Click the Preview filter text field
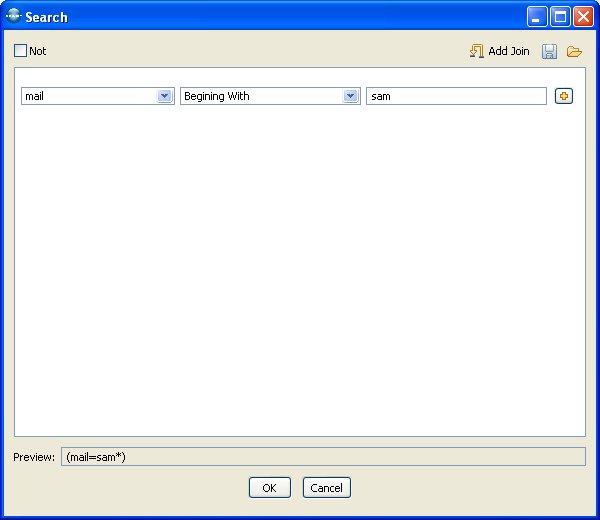The image size is (600, 520). [x=323, y=457]
